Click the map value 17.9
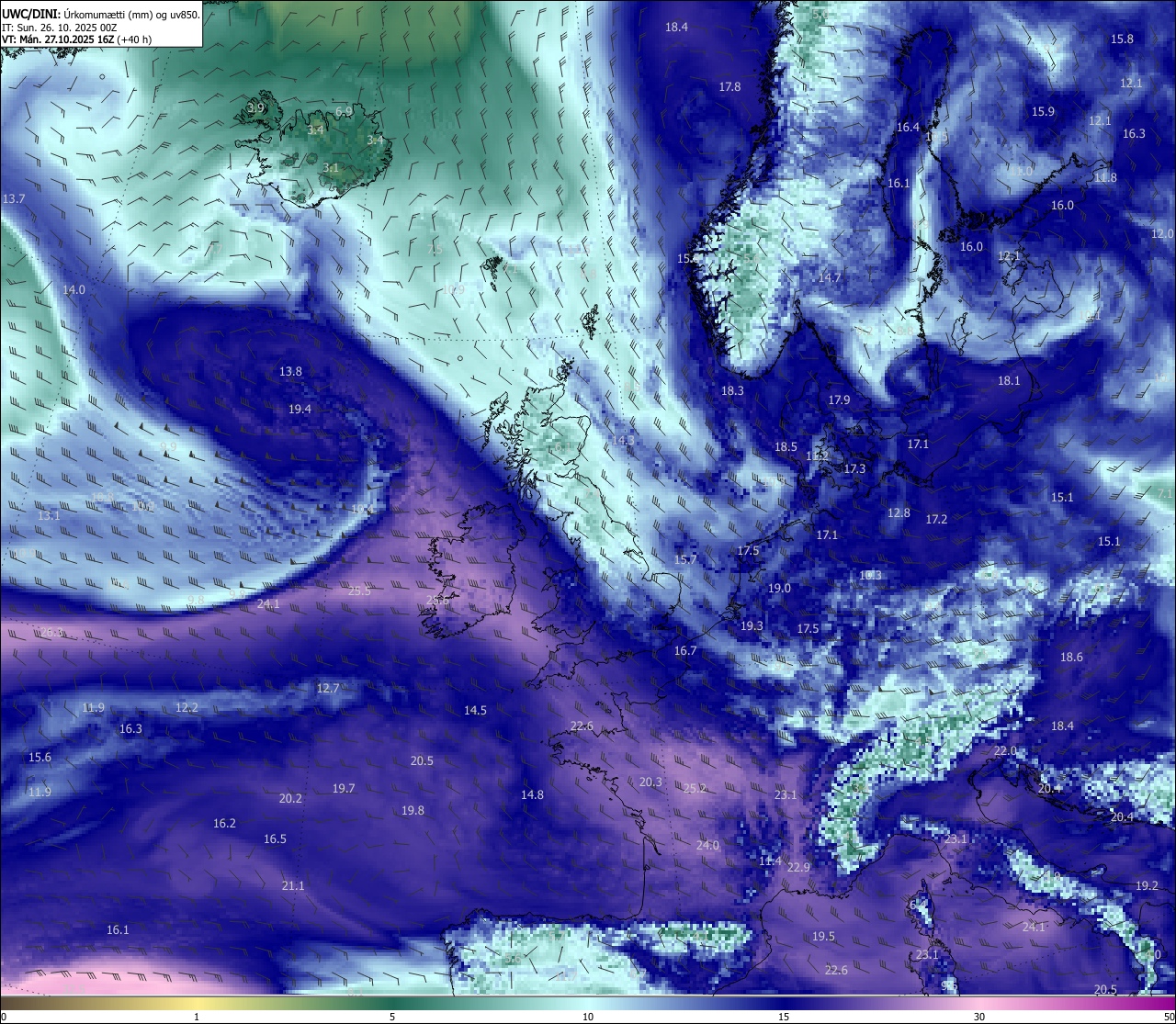1176x1024 pixels. [x=839, y=399]
